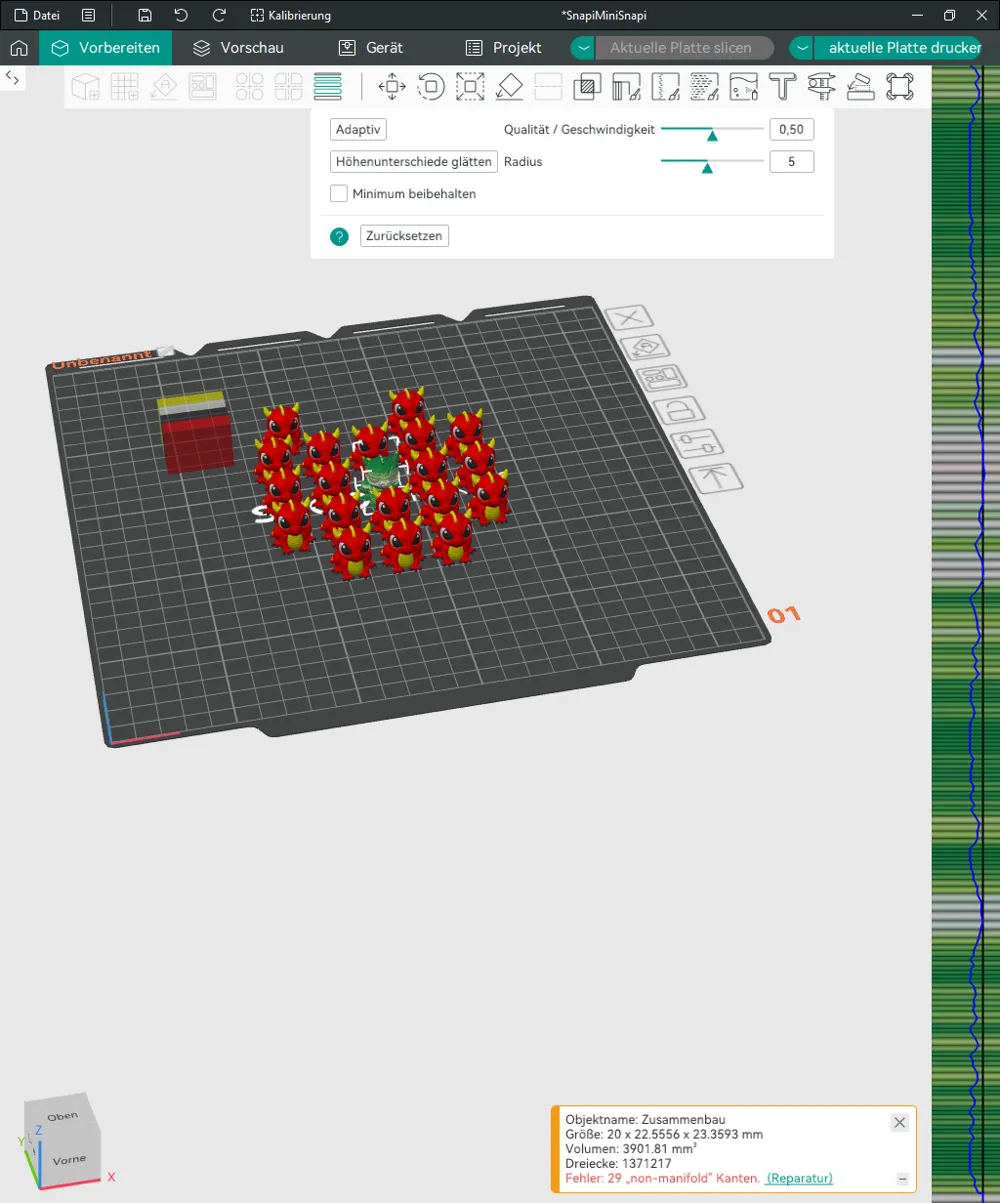Print the current plate with aktuelle Platte drucken
1000x1203 pixels.
click(x=898, y=48)
